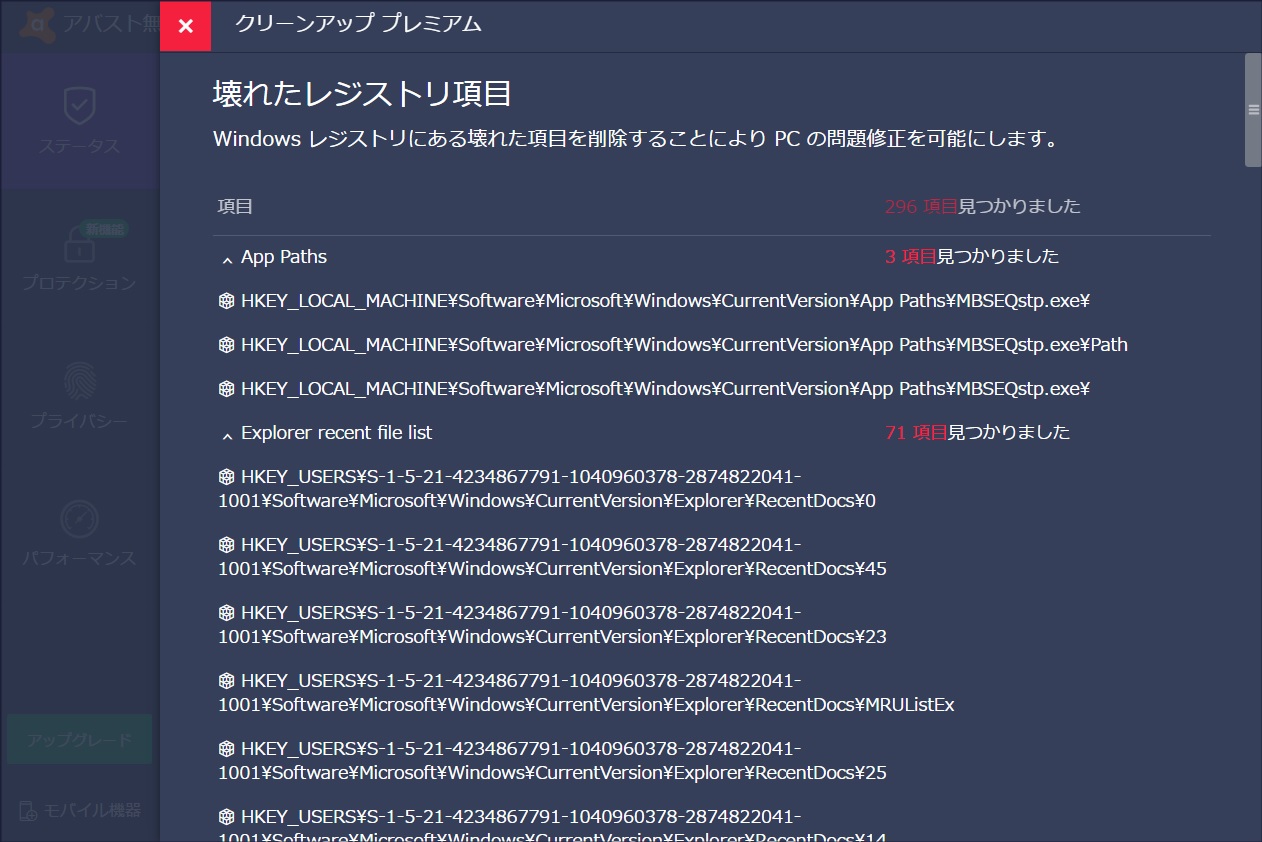Click the アップグレード button
The height and width of the screenshot is (842, 1262).
click(79, 740)
